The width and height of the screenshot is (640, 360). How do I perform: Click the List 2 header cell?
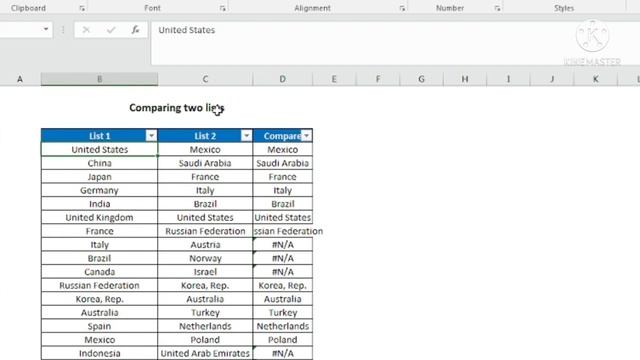click(x=205, y=136)
